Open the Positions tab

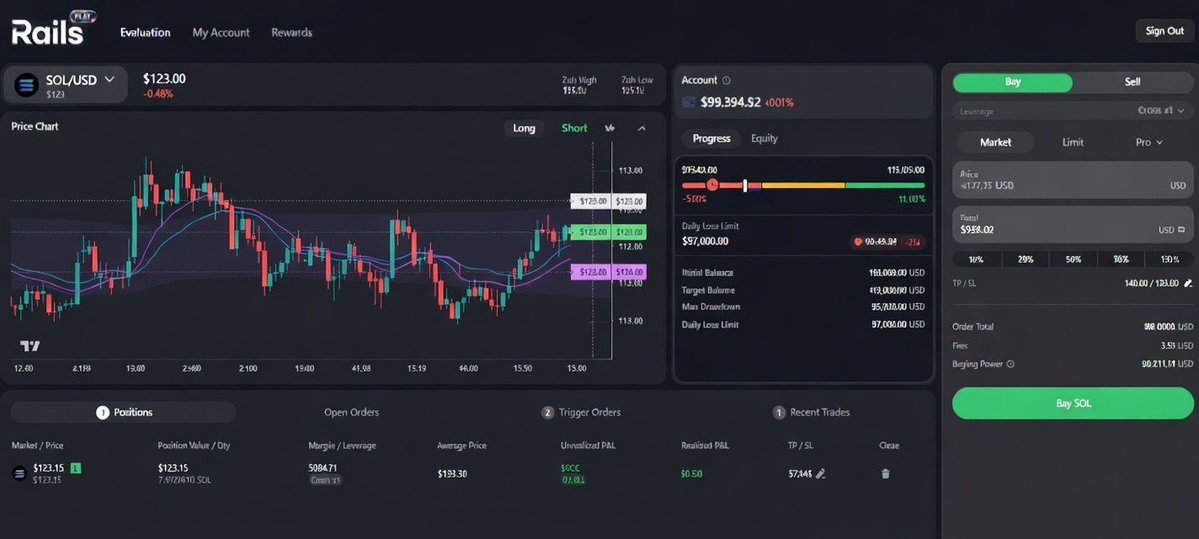(123, 412)
